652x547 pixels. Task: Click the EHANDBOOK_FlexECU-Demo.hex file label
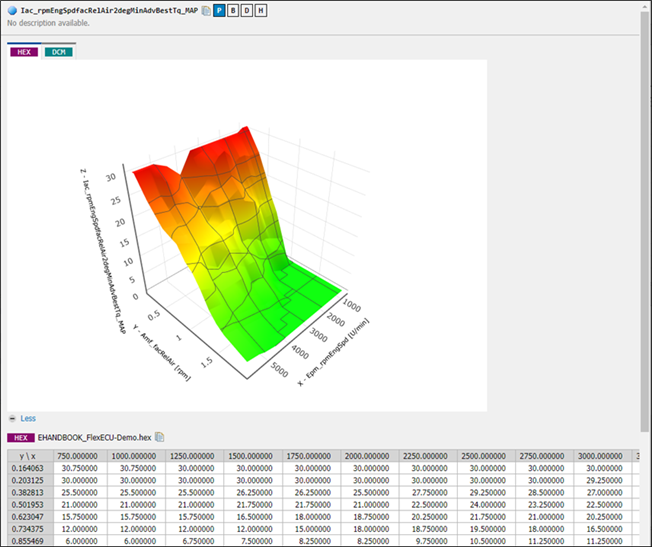tap(94, 437)
